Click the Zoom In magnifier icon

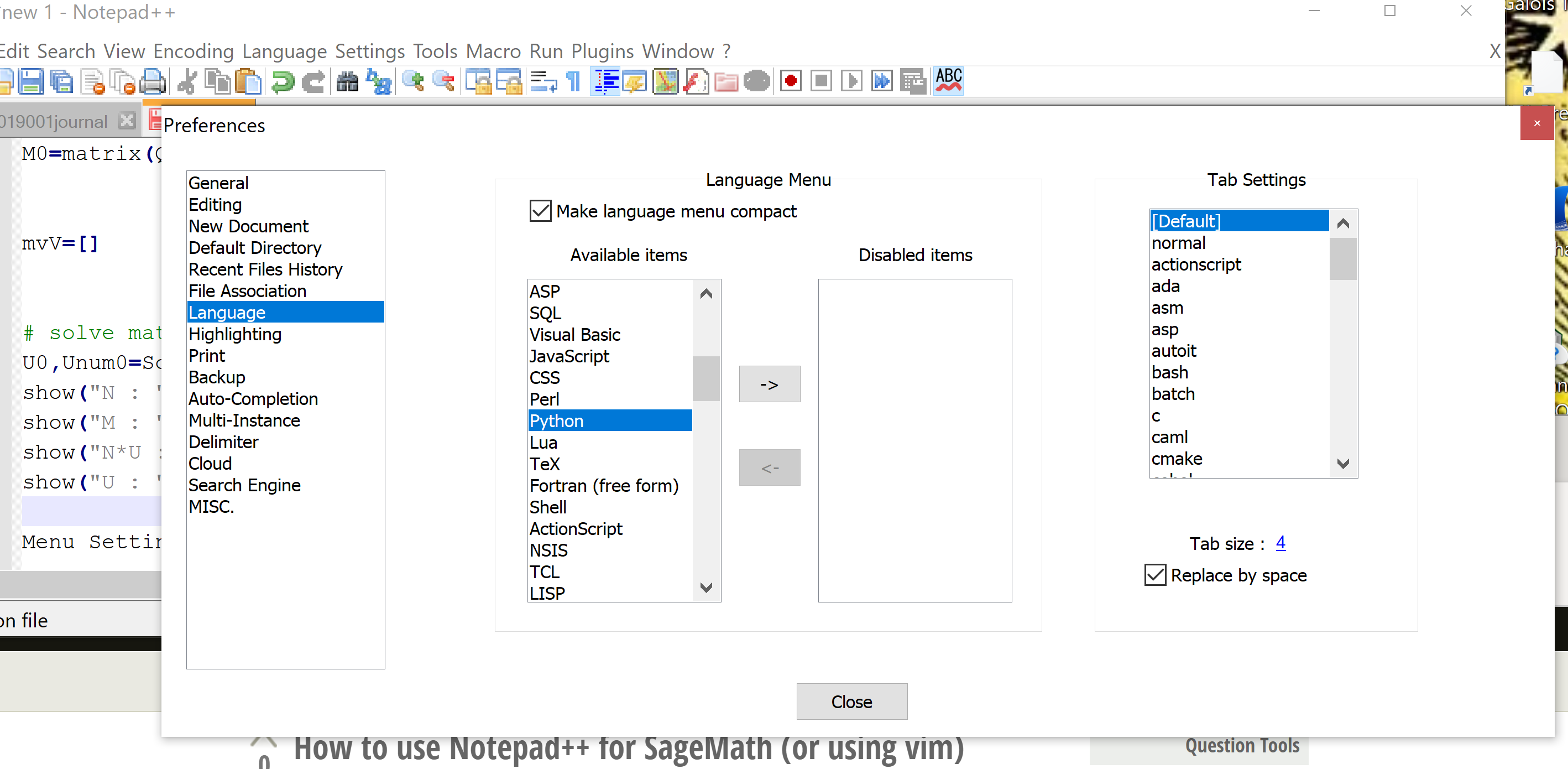(412, 81)
